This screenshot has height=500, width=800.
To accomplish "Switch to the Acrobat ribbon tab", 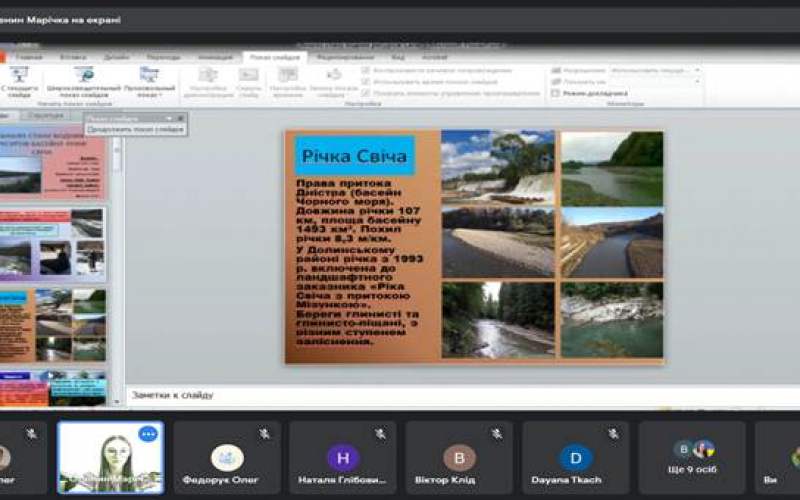I will pyautogui.click(x=434, y=57).
